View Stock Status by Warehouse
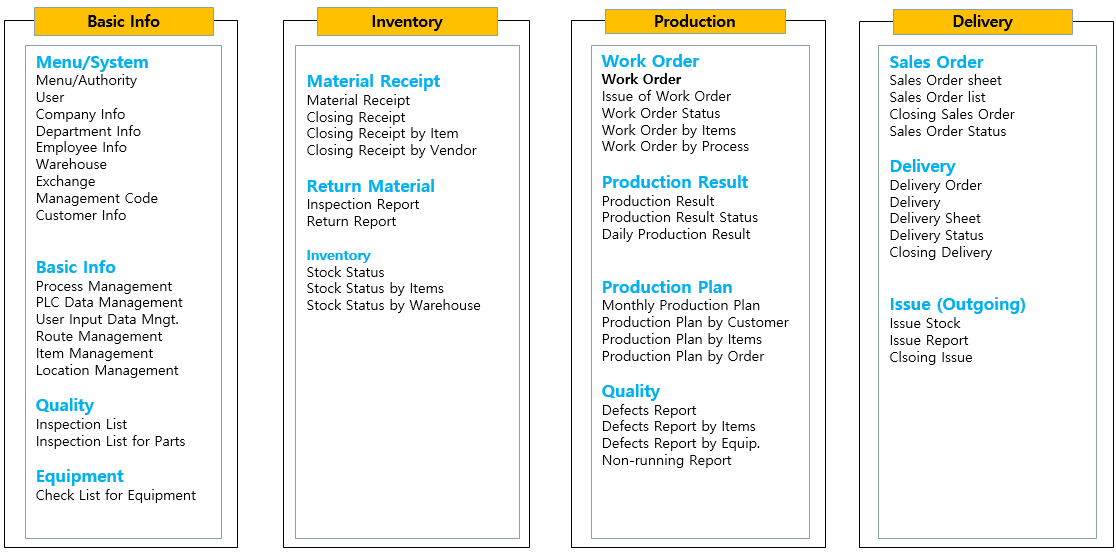The height and width of the screenshot is (552, 1116). point(393,305)
